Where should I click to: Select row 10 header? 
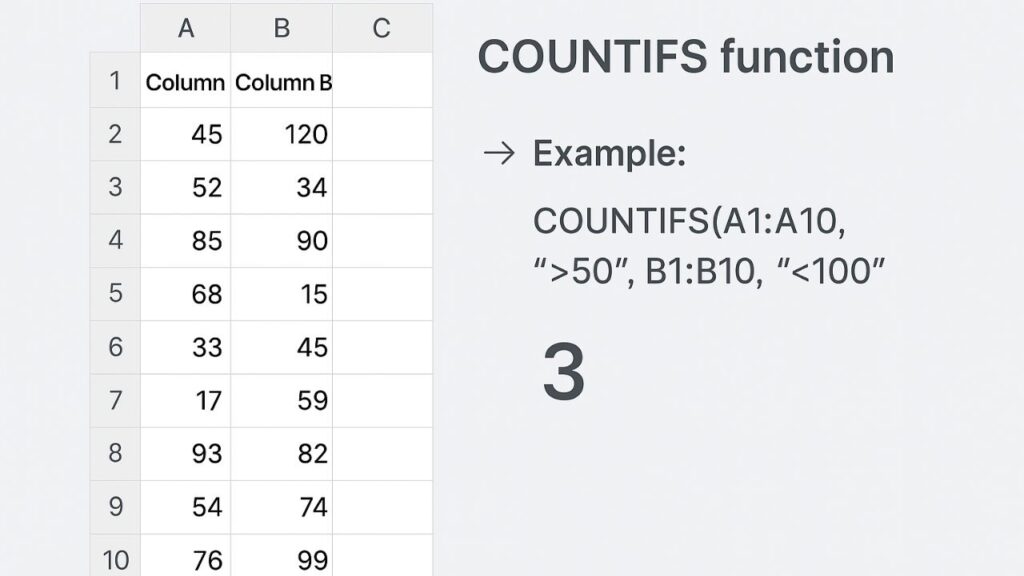pyautogui.click(x=115, y=559)
